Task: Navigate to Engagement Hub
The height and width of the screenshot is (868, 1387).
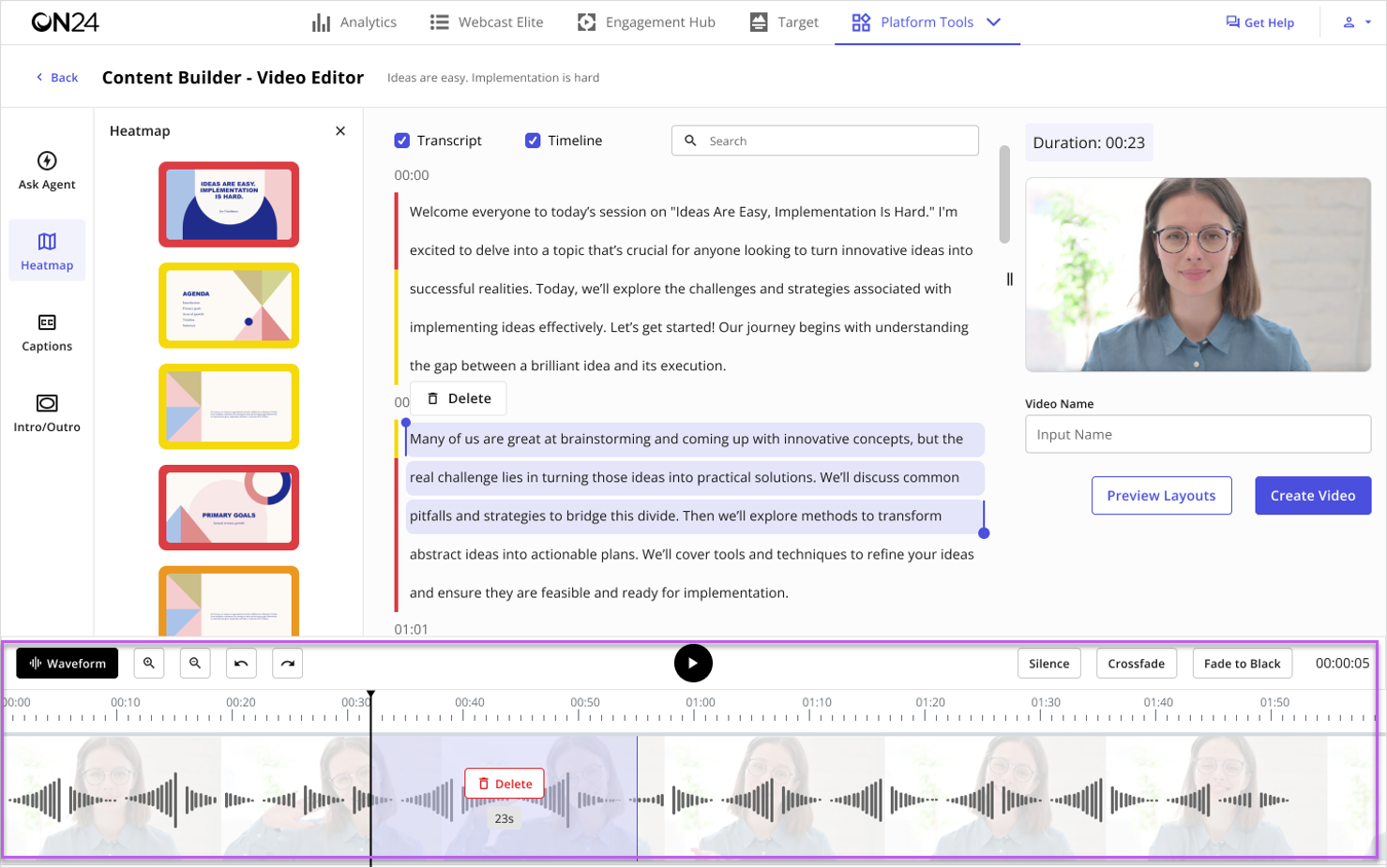Action: [646, 22]
